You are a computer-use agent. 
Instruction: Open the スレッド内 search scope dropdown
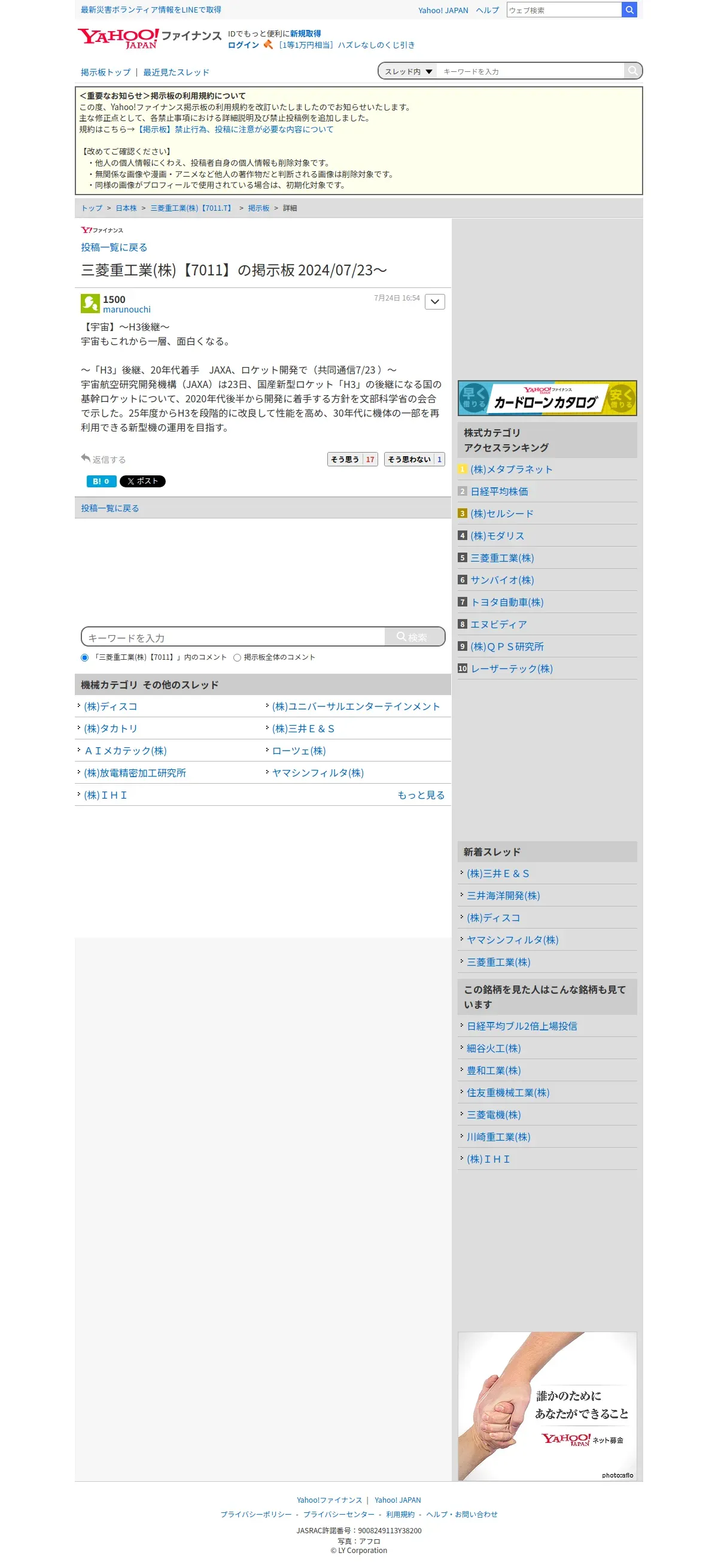tap(408, 71)
